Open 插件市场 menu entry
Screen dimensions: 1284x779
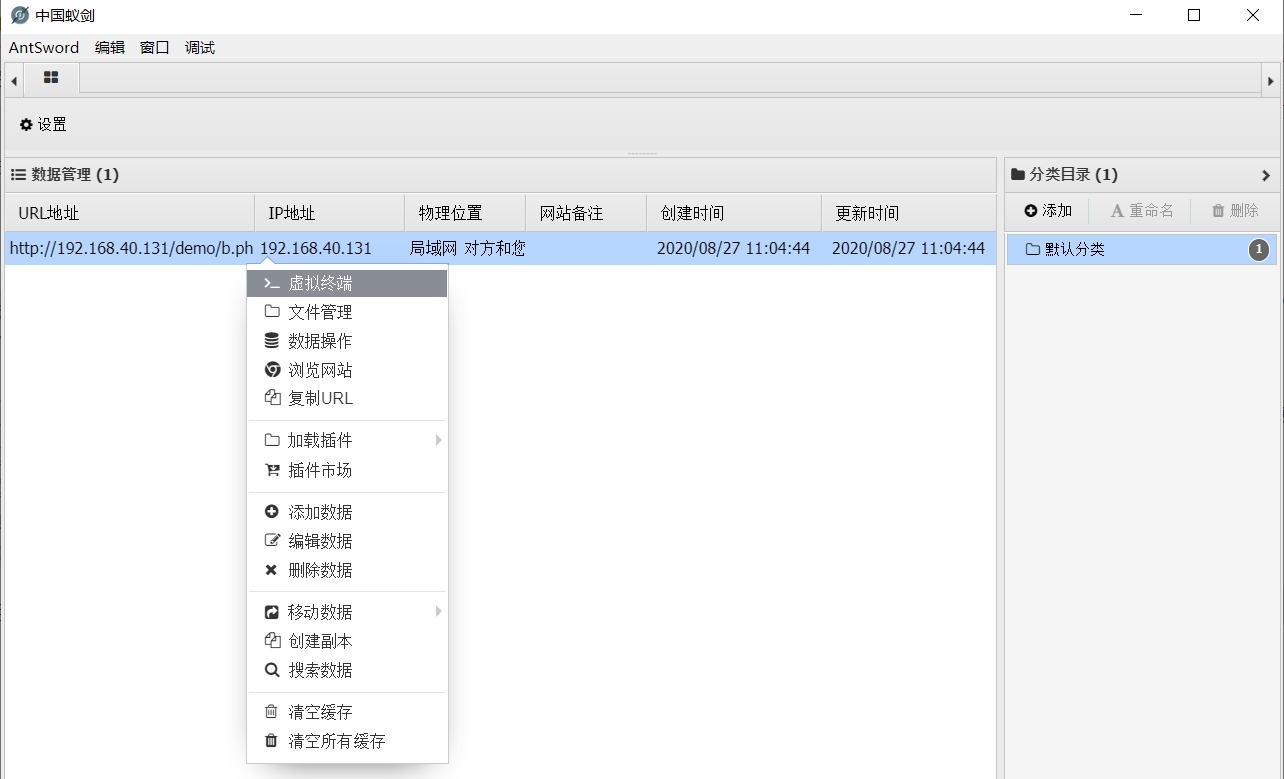(347, 471)
